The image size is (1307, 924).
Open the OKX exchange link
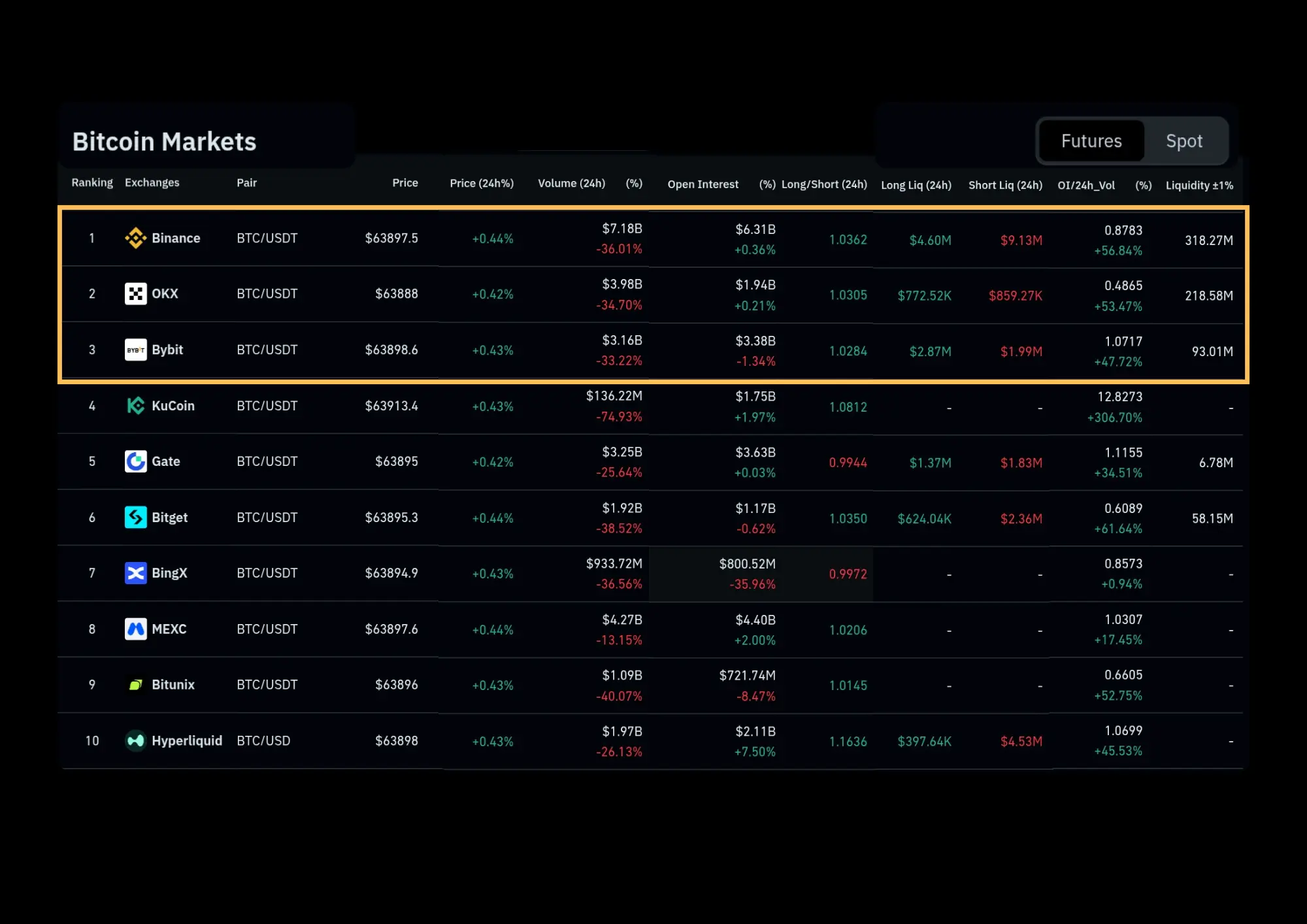click(165, 294)
